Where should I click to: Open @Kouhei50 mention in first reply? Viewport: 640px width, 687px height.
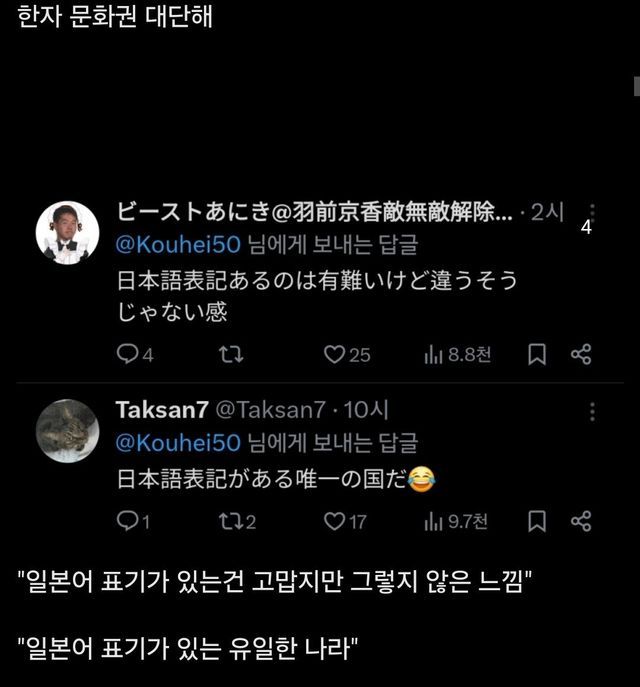178,243
